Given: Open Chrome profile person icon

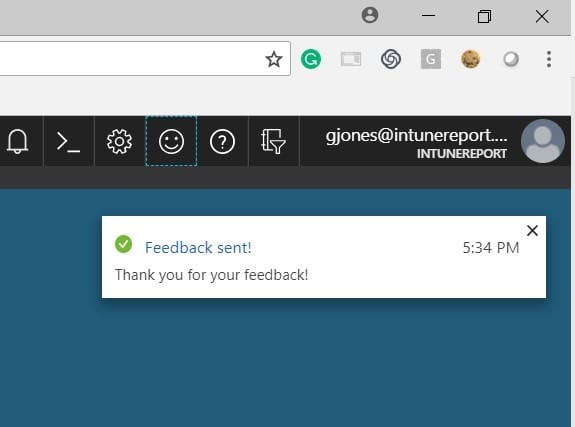Looking at the screenshot, I should 370,15.
